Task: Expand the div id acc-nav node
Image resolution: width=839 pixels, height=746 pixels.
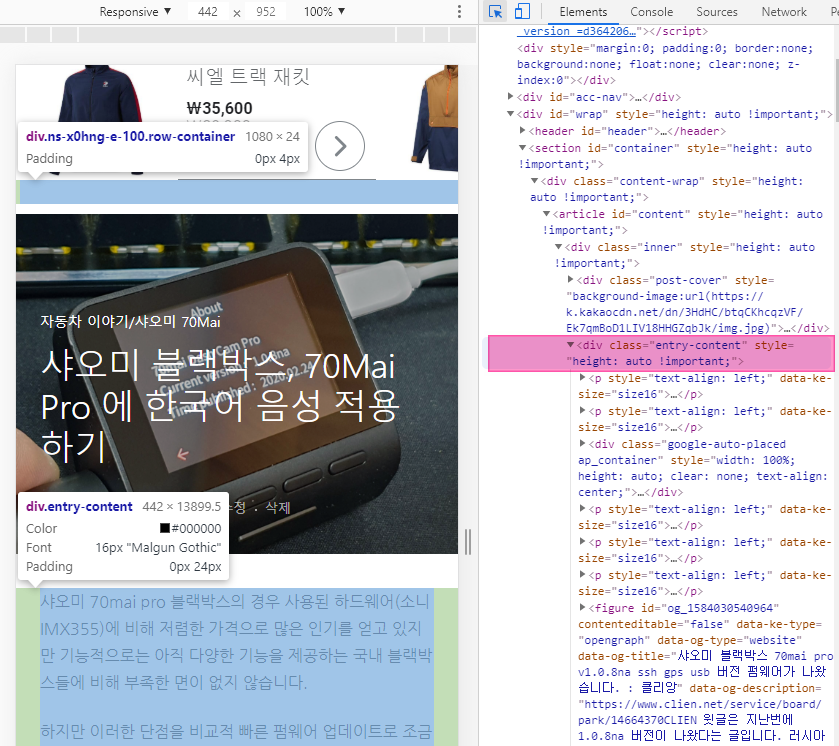Action: pyautogui.click(x=510, y=97)
